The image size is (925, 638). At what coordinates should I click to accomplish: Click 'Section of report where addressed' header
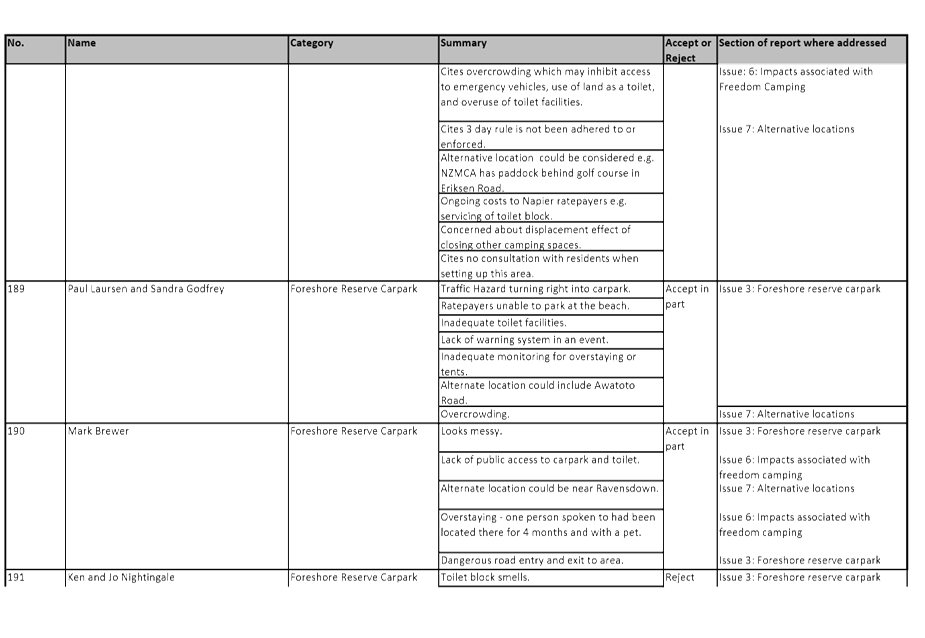(812, 50)
